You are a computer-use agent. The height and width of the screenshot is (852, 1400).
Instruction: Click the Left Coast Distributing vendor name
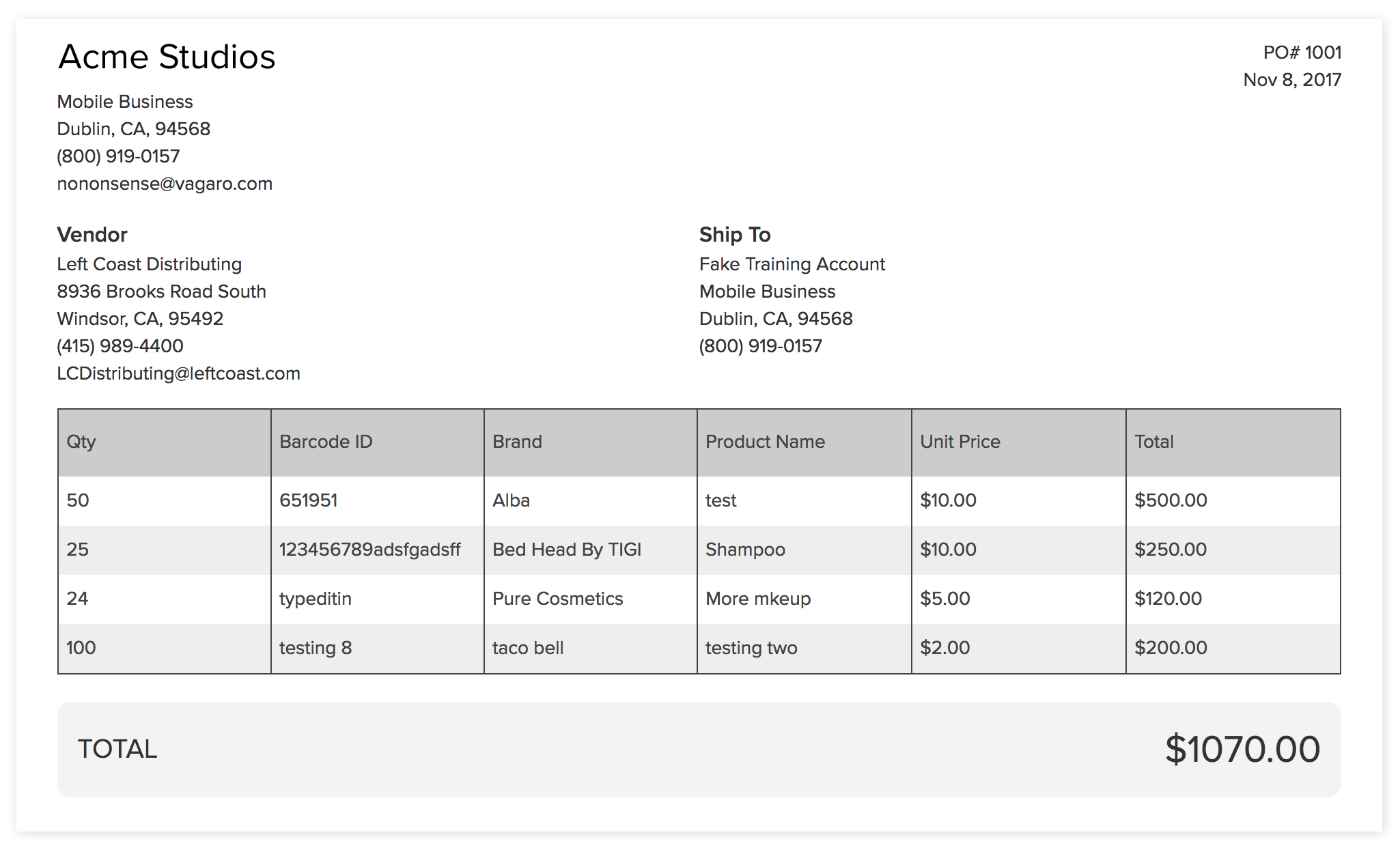pyautogui.click(x=149, y=264)
